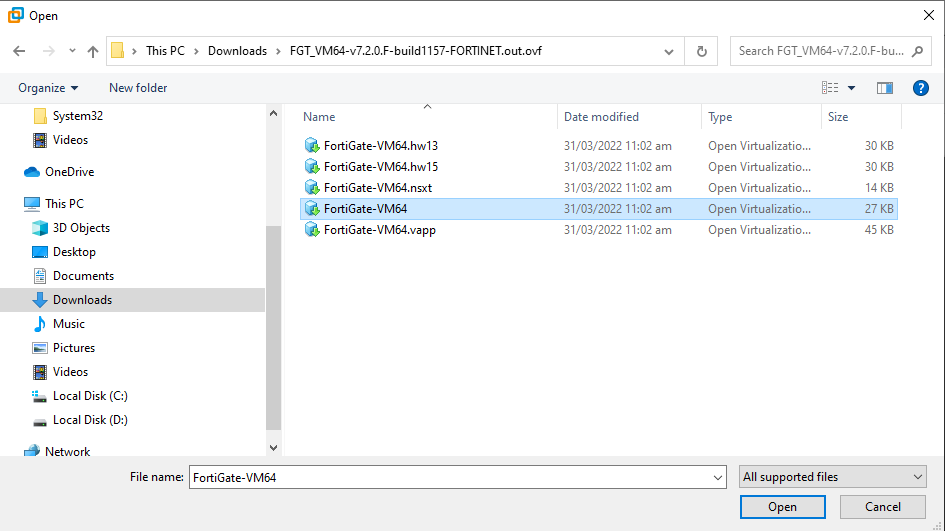945x531 pixels.
Task: Click the search magnifier icon
Action: (917, 51)
